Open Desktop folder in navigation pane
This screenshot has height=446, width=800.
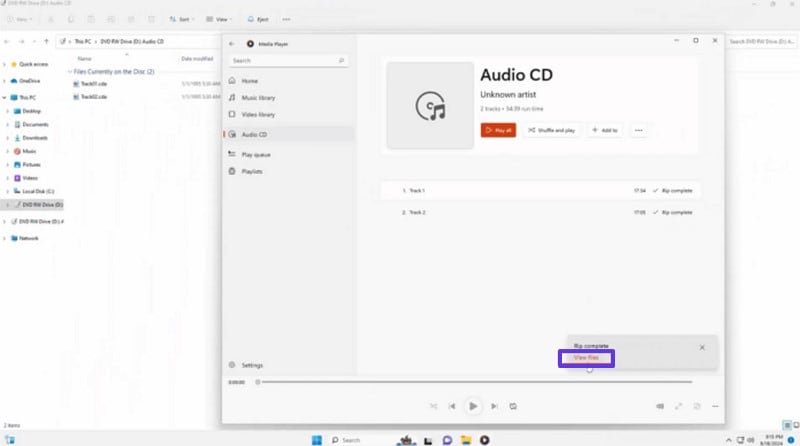tap(31, 111)
